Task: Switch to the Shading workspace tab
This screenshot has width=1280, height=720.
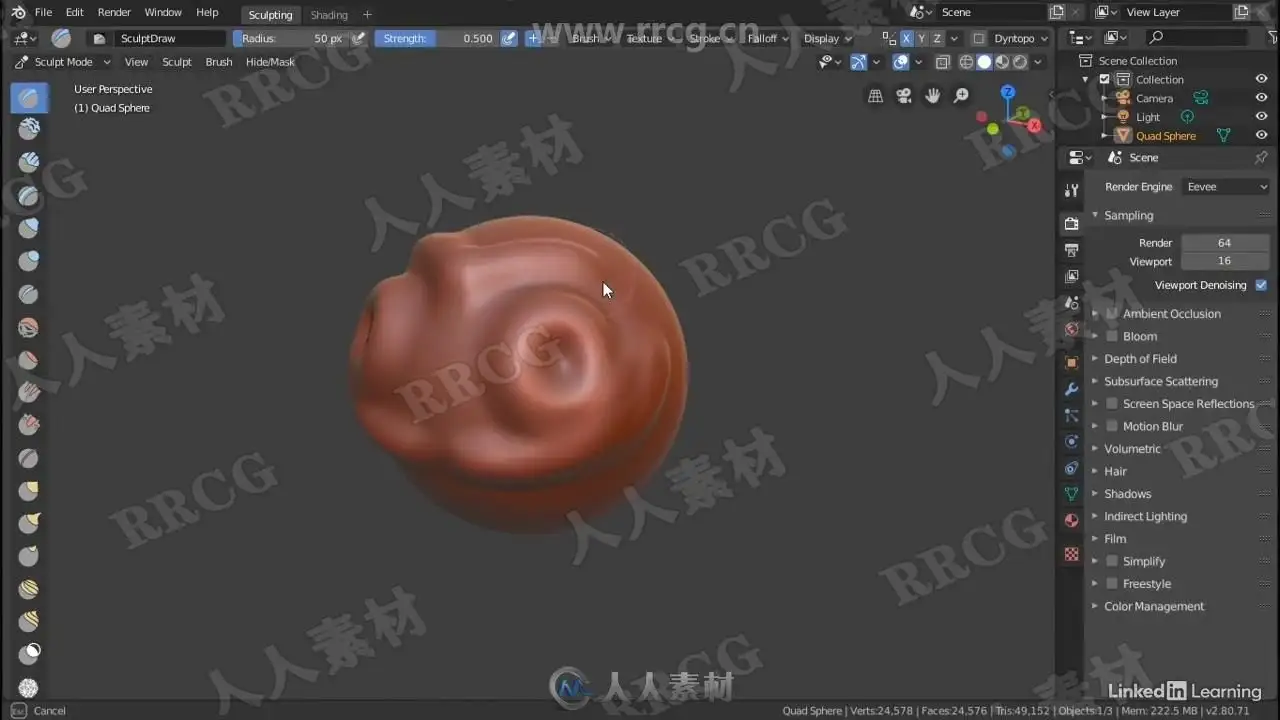Action: [x=329, y=15]
